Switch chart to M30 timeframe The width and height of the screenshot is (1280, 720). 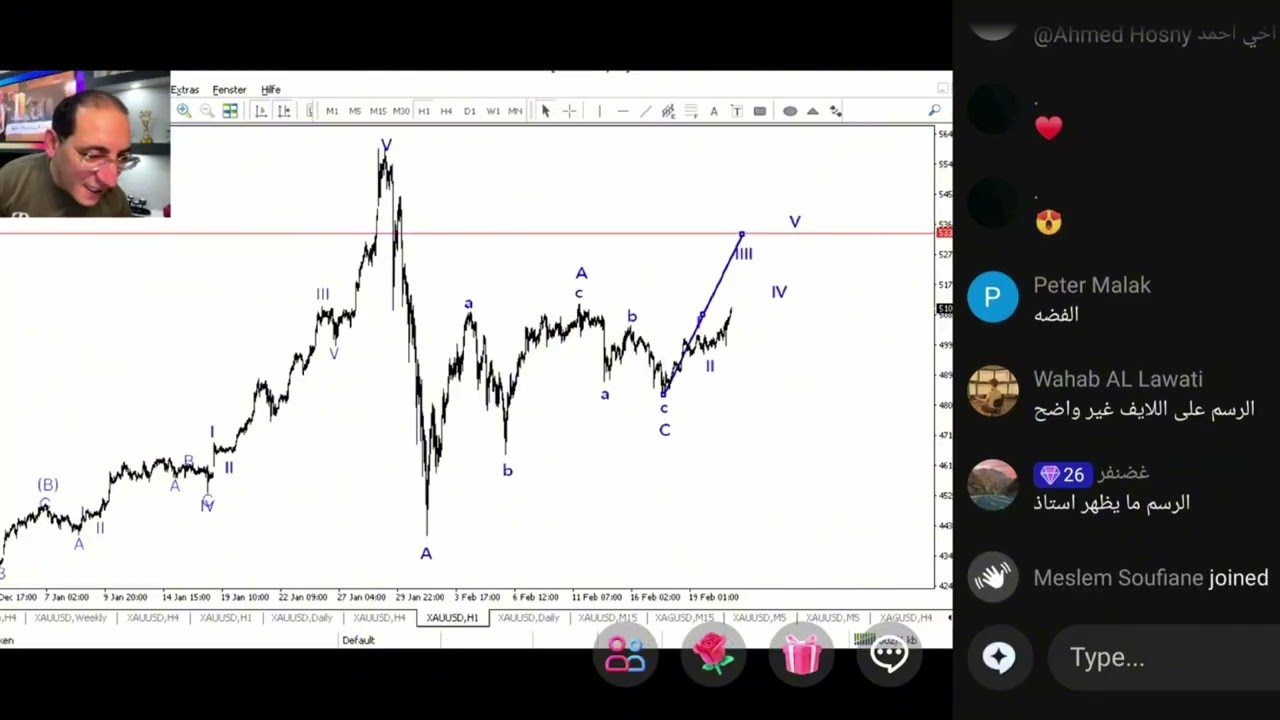(401, 111)
